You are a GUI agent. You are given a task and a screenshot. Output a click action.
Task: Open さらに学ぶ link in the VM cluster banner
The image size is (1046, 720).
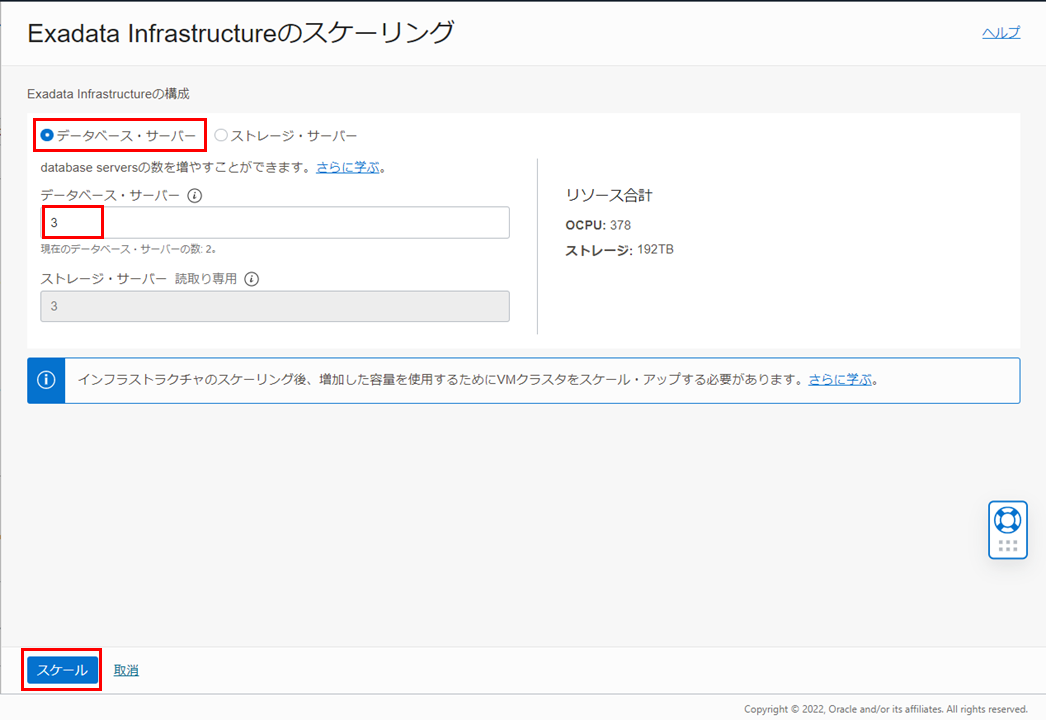point(840,380)
